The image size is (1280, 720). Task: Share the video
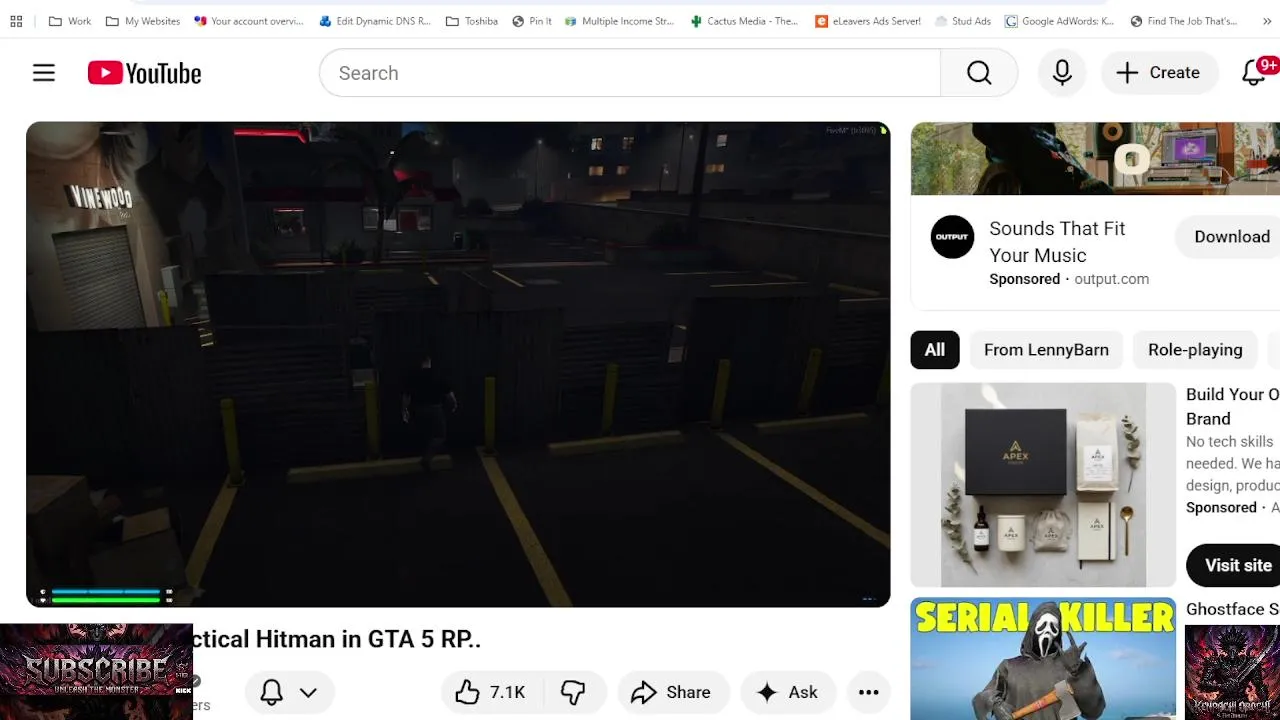pyautogui.click(x=671, y=692)
